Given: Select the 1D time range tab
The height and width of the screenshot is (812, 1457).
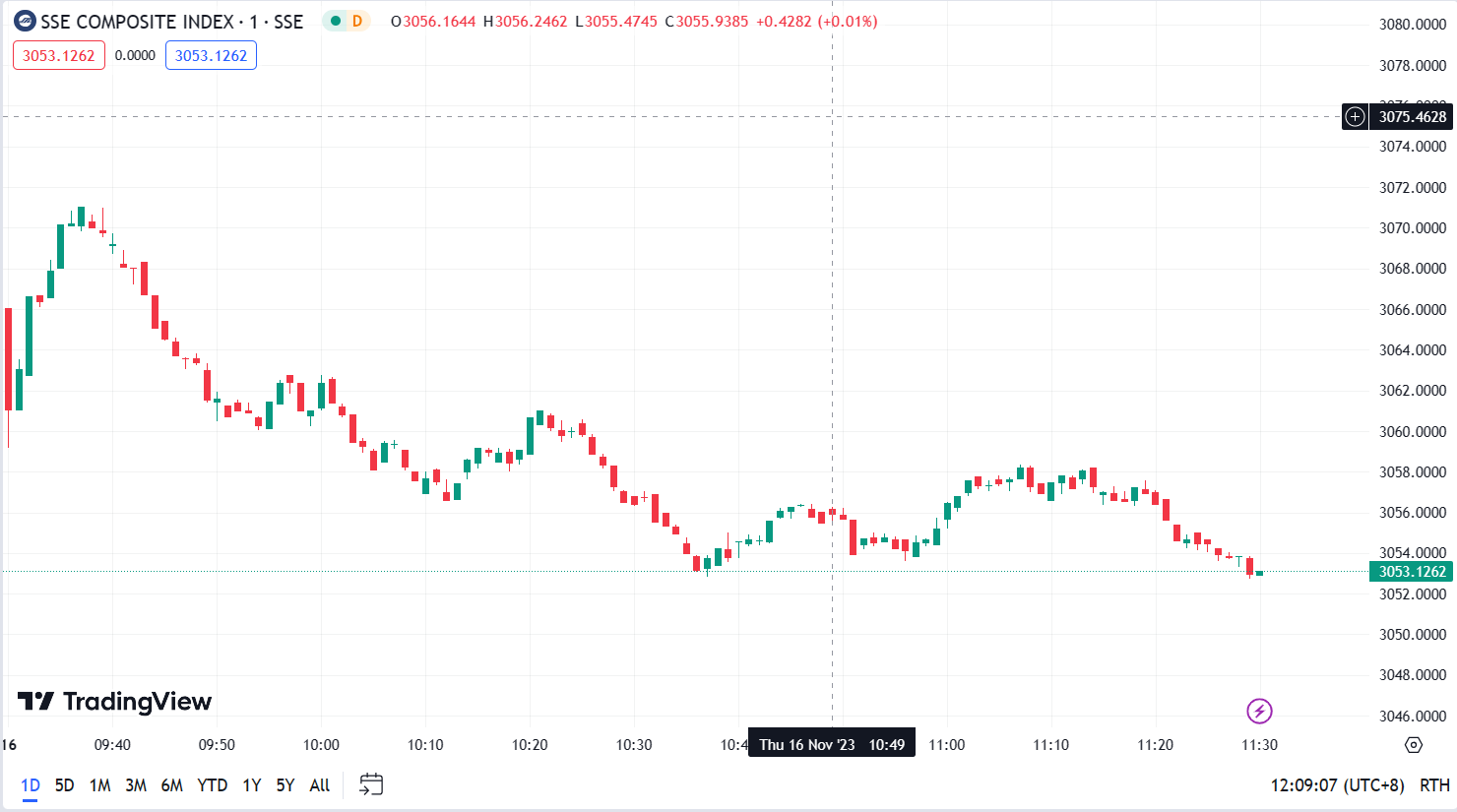Looking at the screenshot, I should pyautogui.click(x=31, y=784).
